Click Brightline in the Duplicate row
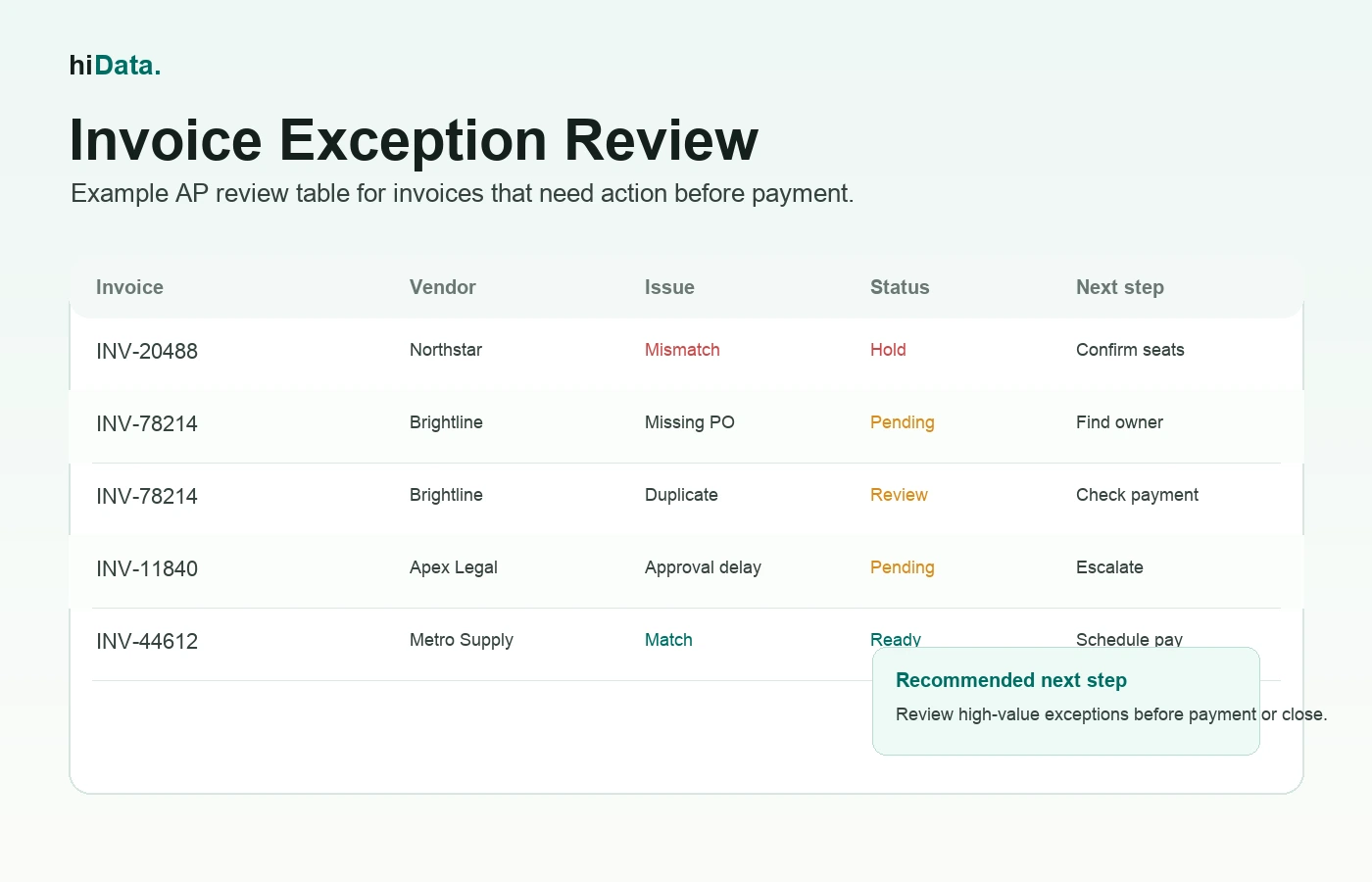Screen dimensions: 1372x882 [446, 495]
